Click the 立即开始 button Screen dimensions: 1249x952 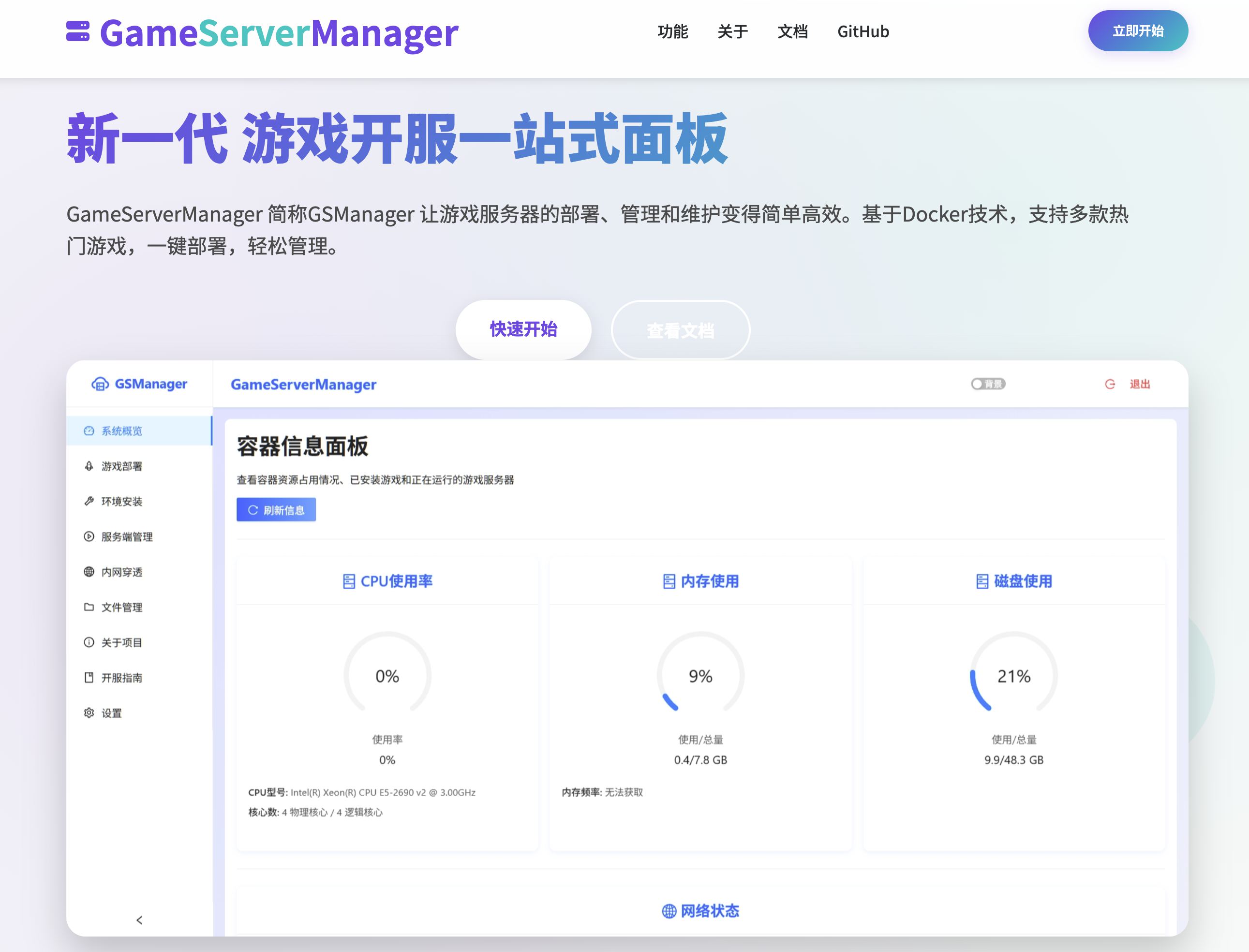point(1138,30)
